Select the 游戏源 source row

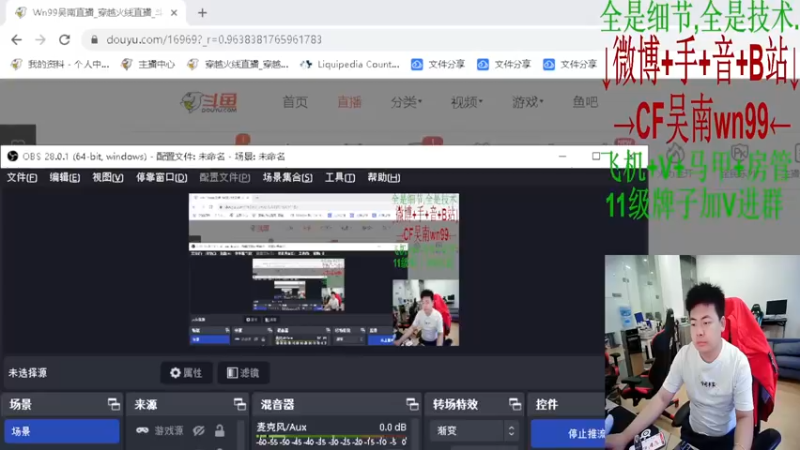(184, 431)
